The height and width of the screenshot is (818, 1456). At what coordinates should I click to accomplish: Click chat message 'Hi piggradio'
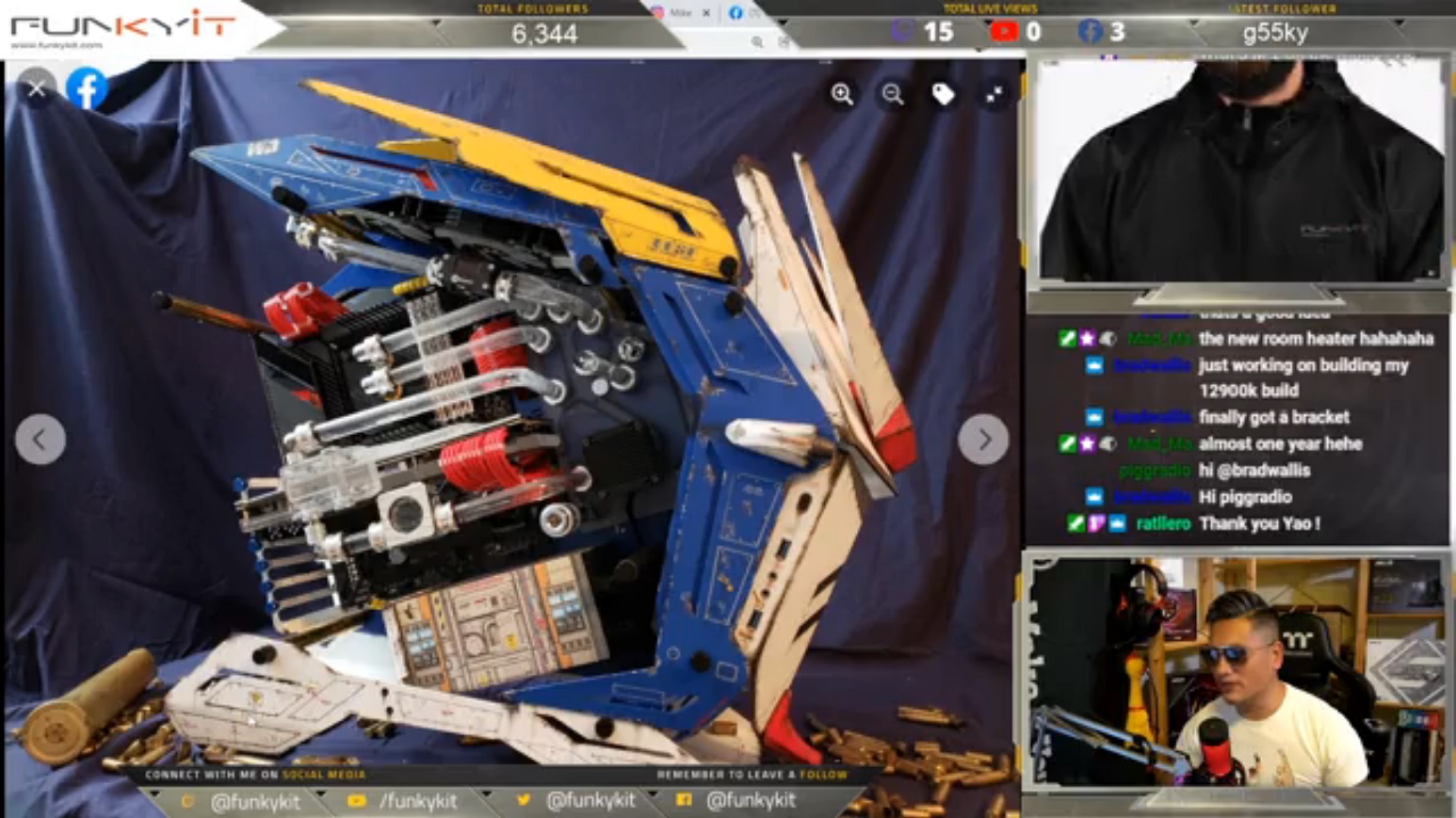pos(1245,497)
